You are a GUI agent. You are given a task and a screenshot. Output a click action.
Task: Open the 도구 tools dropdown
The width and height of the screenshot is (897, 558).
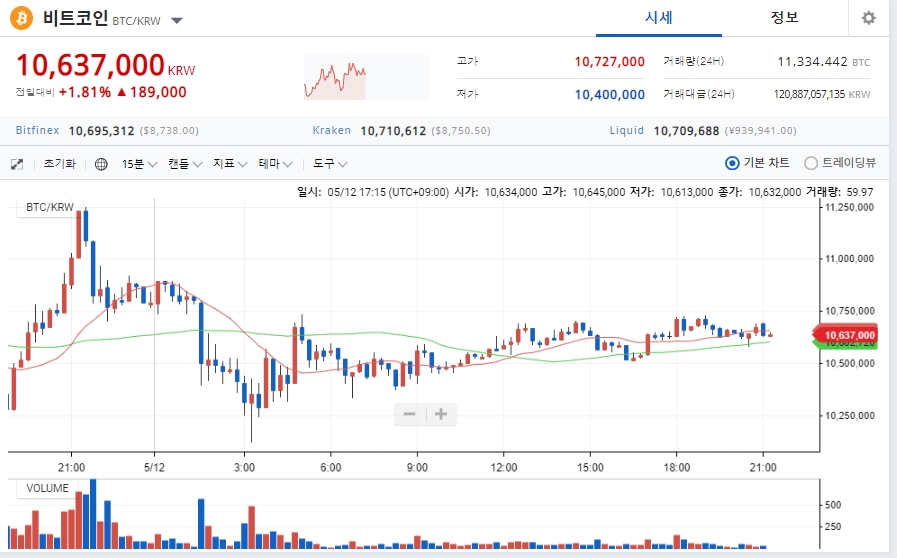330,164
